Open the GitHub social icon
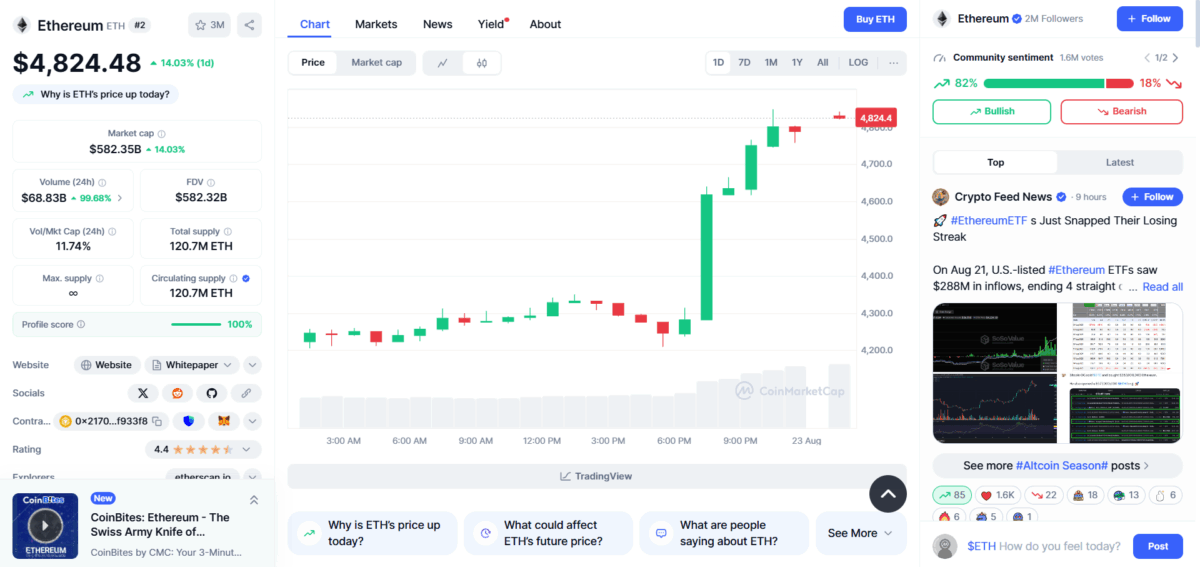This screenshot has height=567, width=1200. pyautogui.click(x=211, y=393)
